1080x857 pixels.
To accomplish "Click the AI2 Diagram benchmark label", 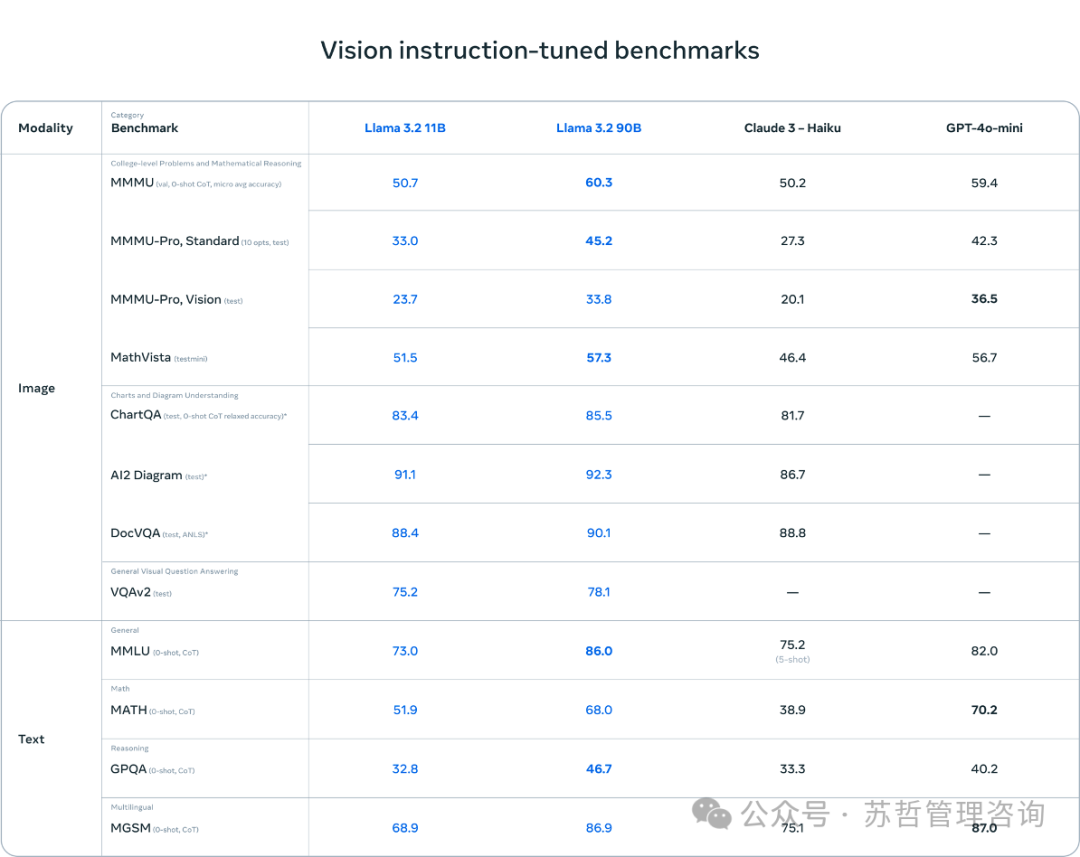I will coord(146,475).
